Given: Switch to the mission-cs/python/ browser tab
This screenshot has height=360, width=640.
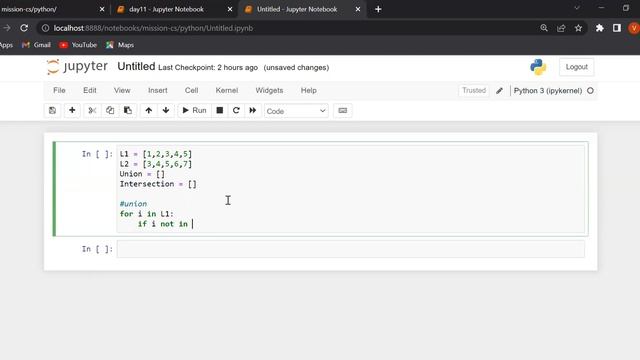Looking at the screenshot, I should point(29,9).
